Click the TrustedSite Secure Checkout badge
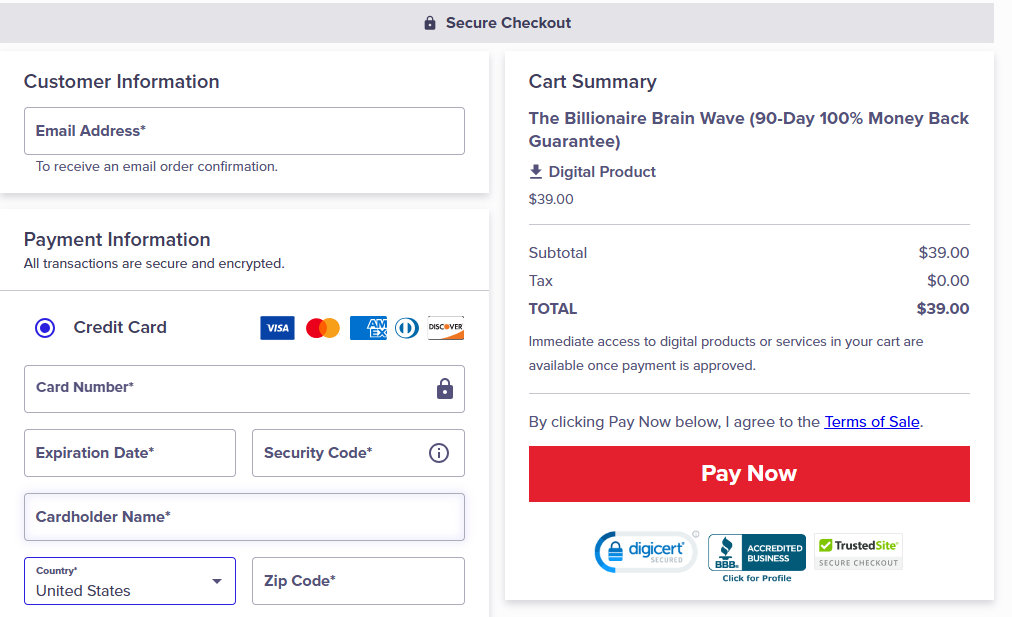Image resolution: width=1012 pixels, height=617 pixels. coord(859,551)
